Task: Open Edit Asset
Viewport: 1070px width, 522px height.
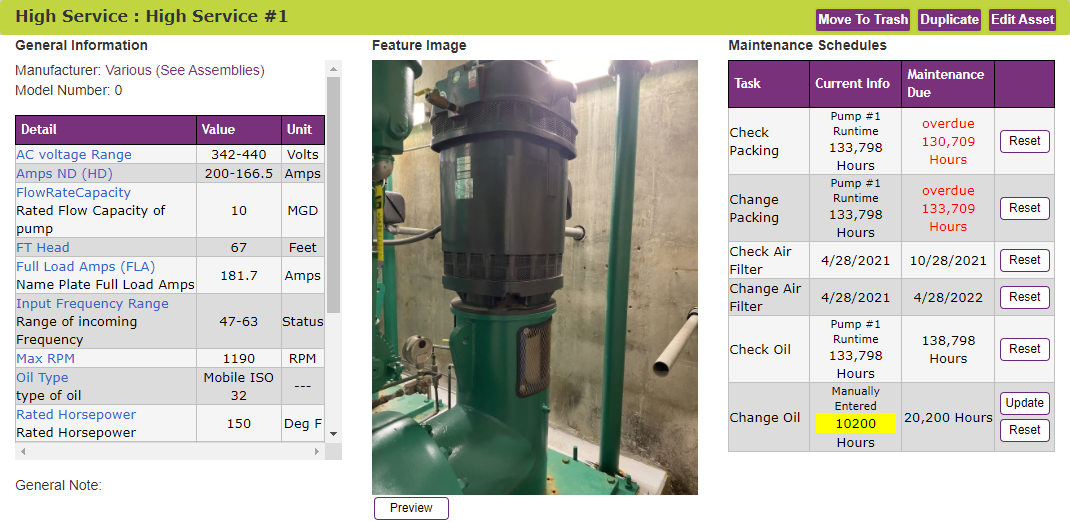Action: 1022,19
